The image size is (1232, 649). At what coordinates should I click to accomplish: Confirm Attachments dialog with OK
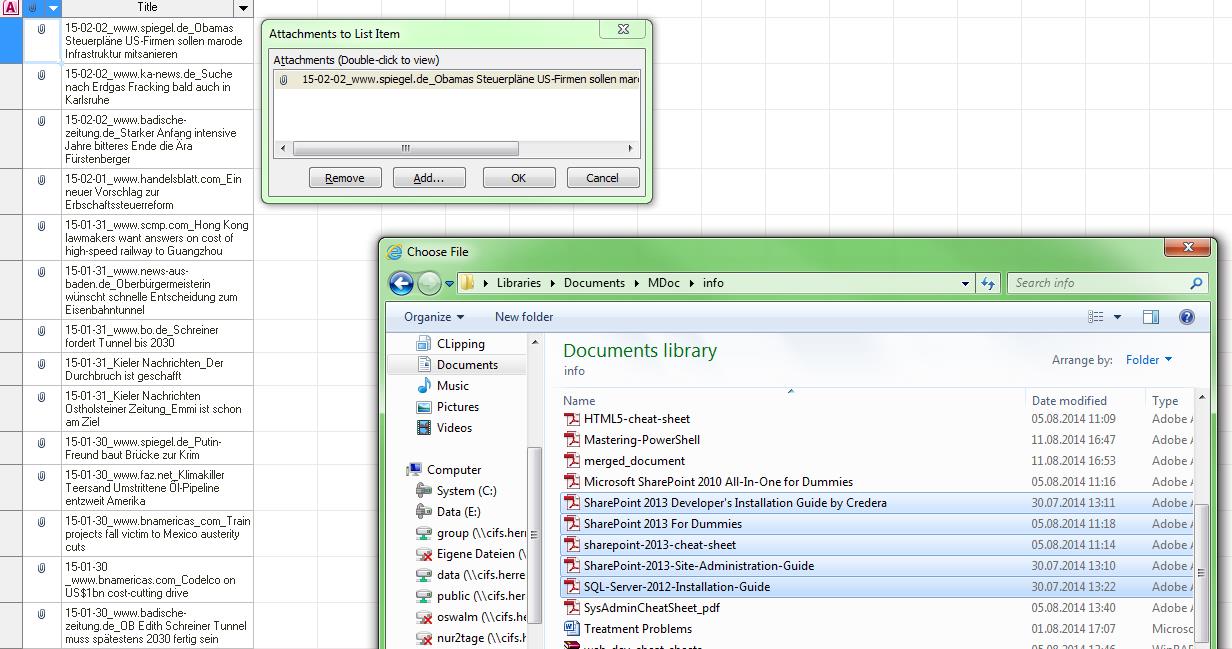(x=519, y=178)
